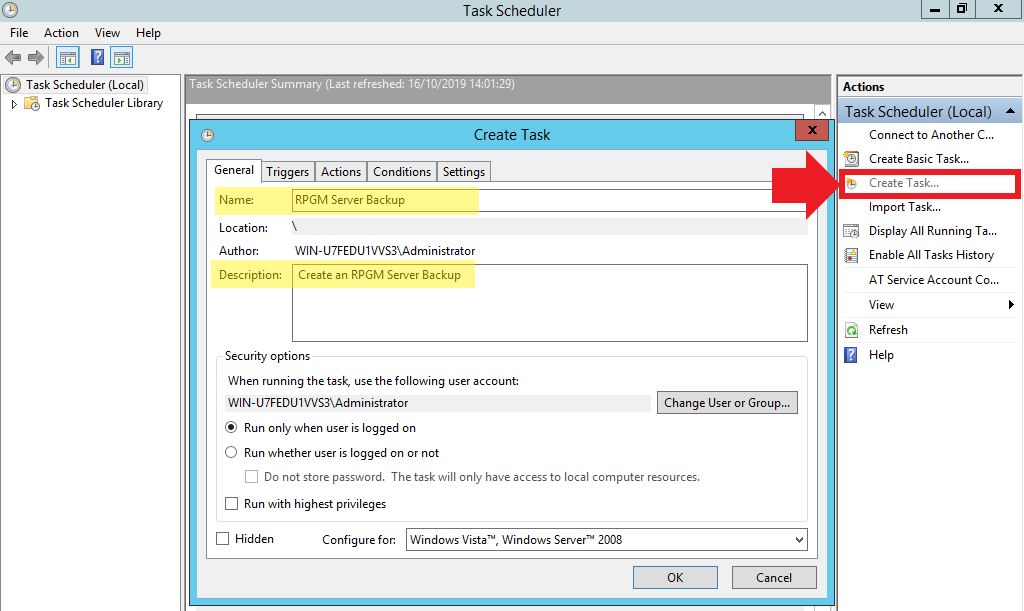Expand the Task Scheduler Library tree node
Screen dimensions: 1024x611
pyautogui.click(x=14, y=104)
